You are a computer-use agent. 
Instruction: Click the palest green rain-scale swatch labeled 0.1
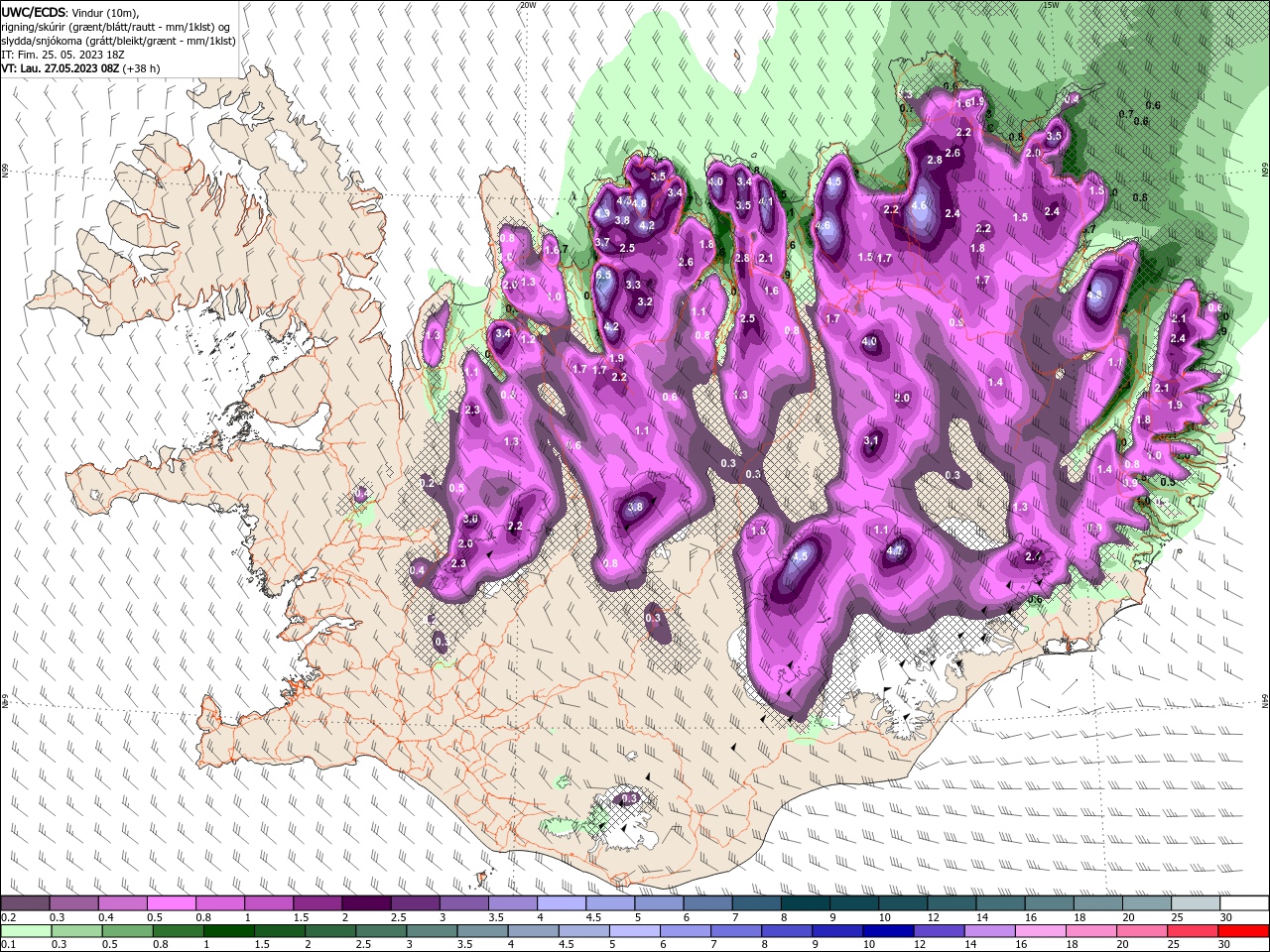(x=26, y=931)
